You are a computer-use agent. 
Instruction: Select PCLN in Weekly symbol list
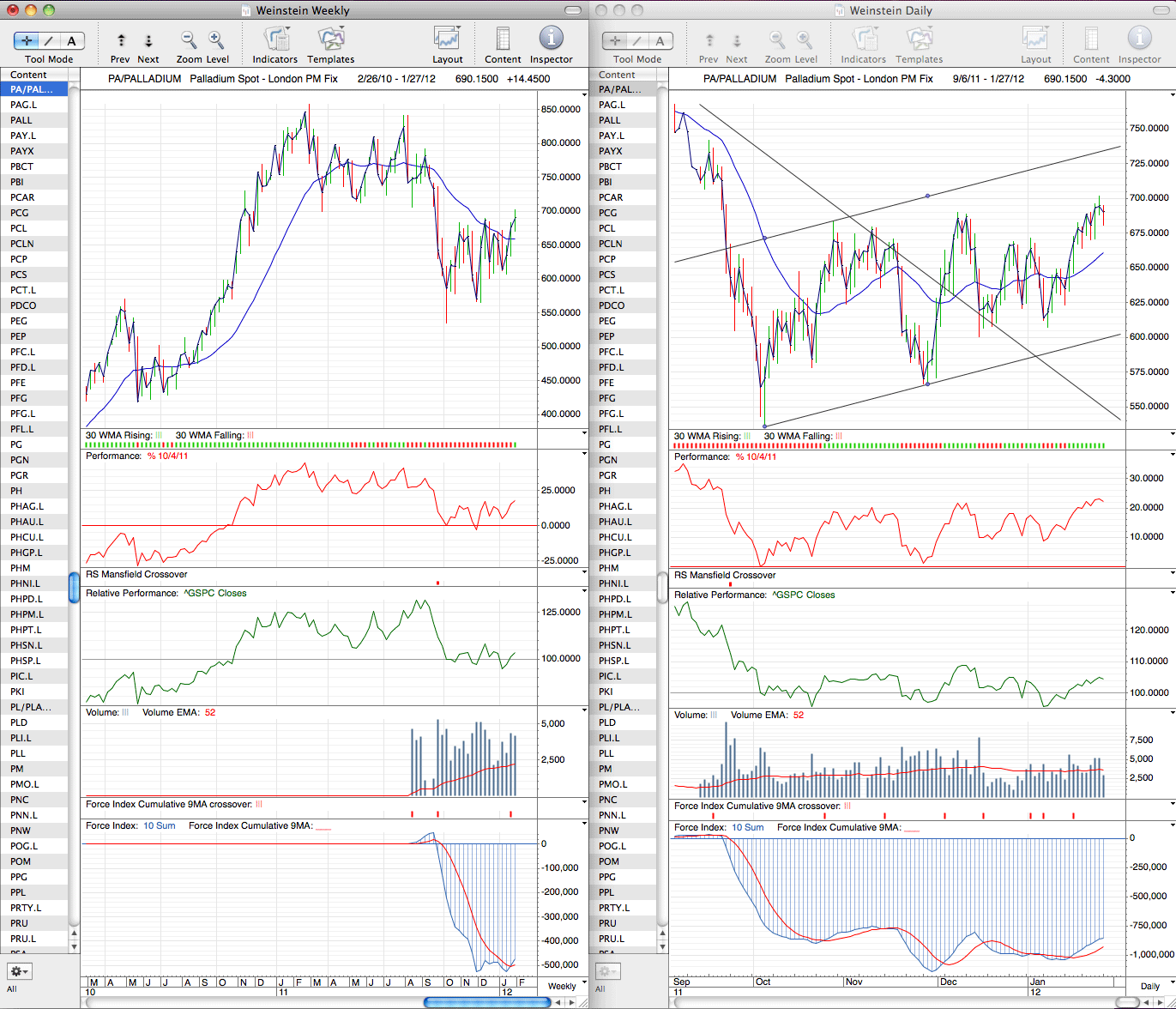33,244
